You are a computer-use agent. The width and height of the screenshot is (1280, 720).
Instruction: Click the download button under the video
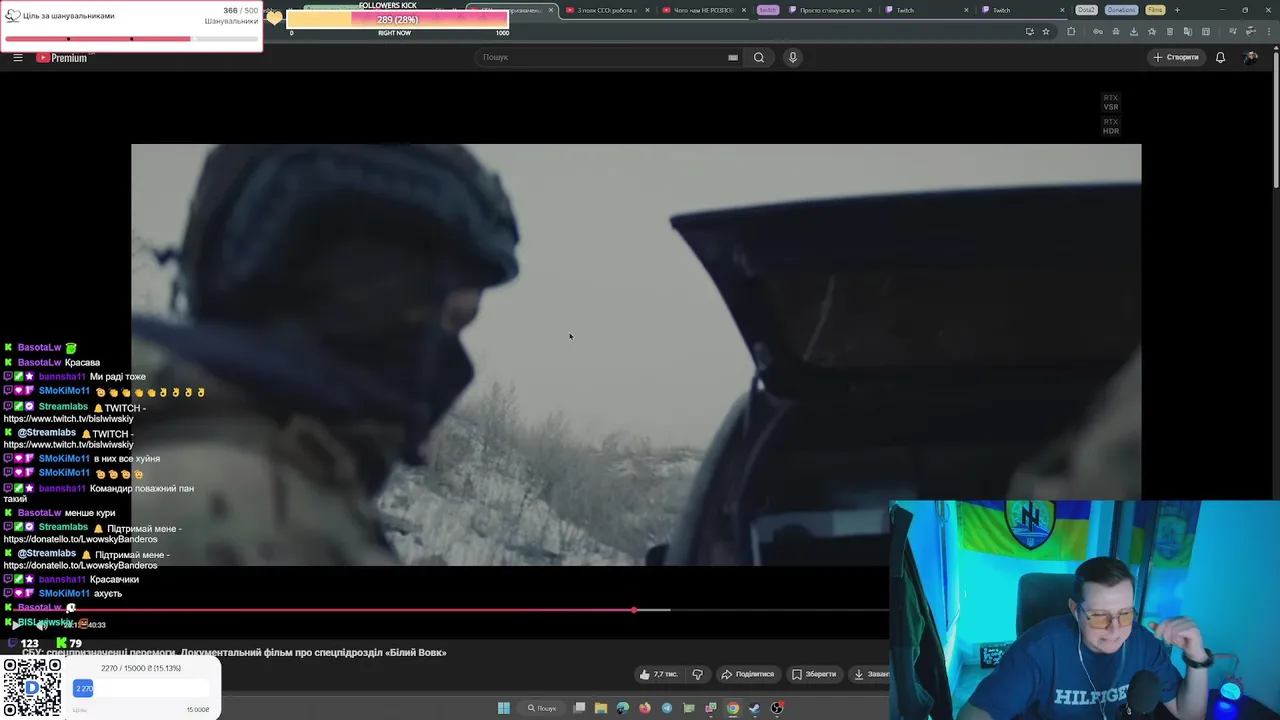coord(868,674)
